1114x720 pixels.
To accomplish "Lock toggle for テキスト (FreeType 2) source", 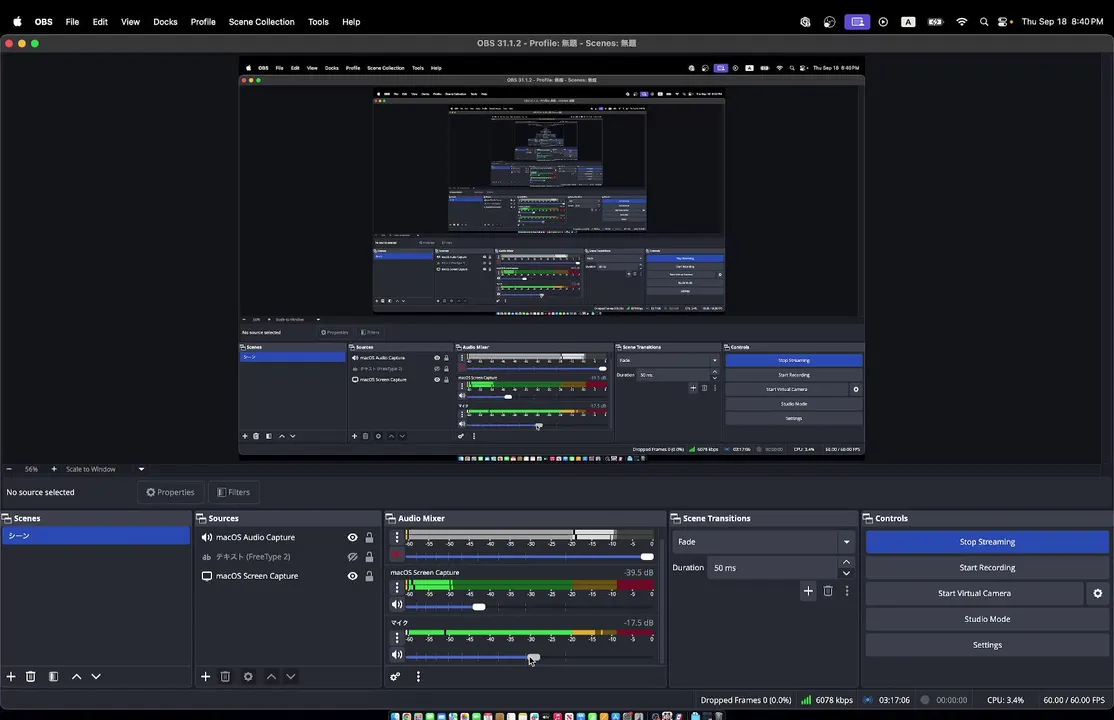I will [369, 557].
